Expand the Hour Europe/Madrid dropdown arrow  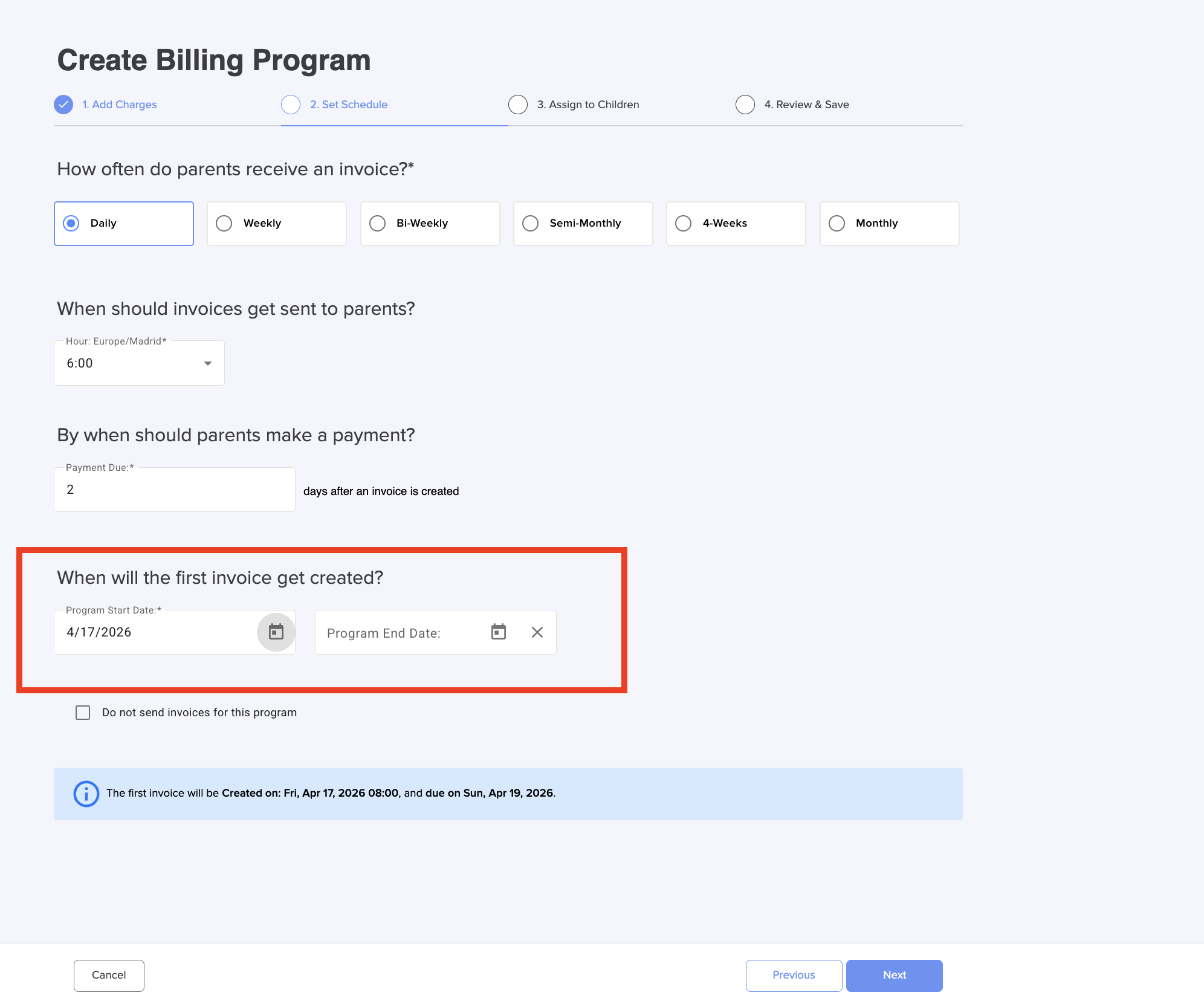(x=207, y=363)
